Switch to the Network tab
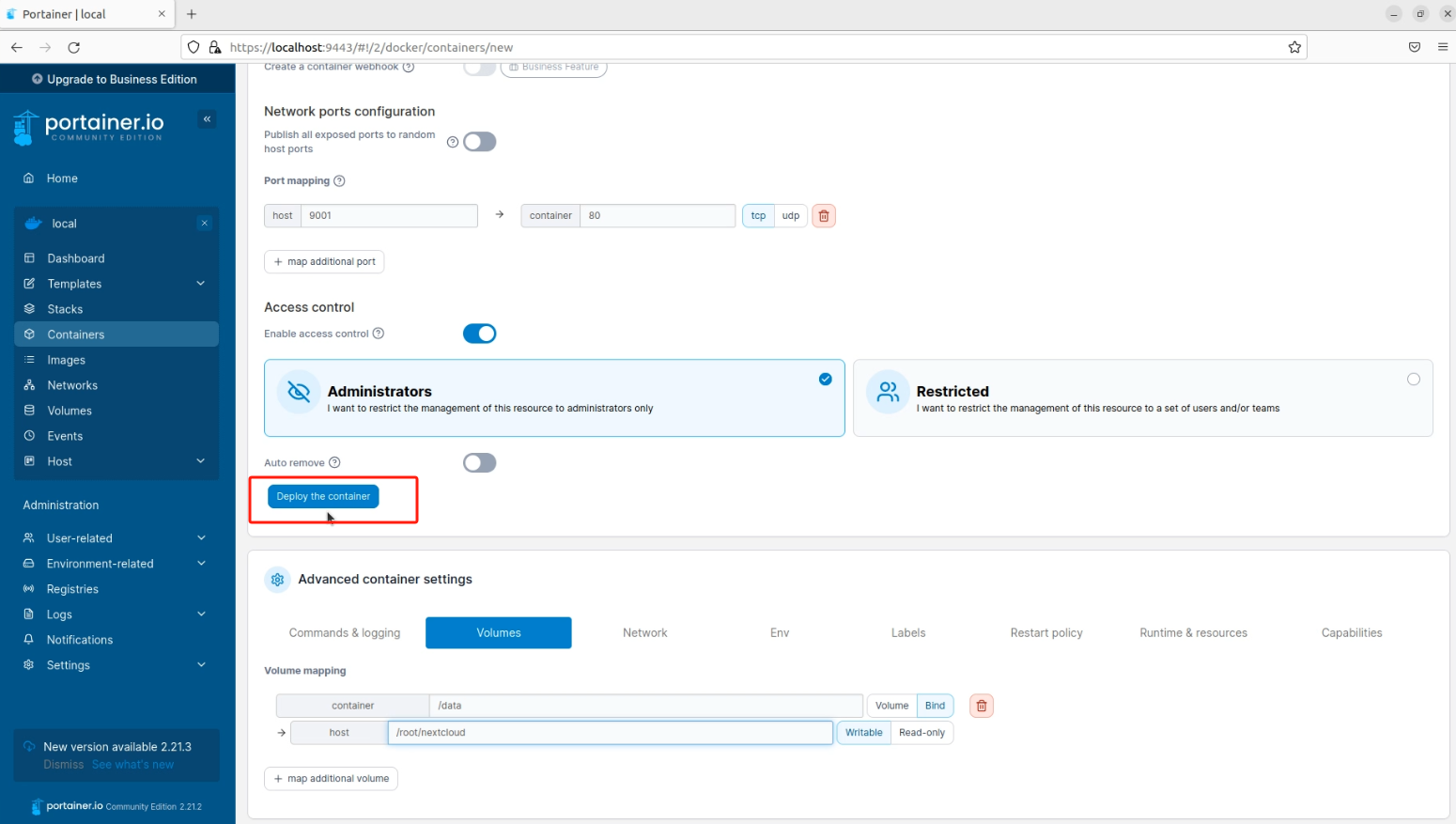1456x824 pixels. pos(645,633)
